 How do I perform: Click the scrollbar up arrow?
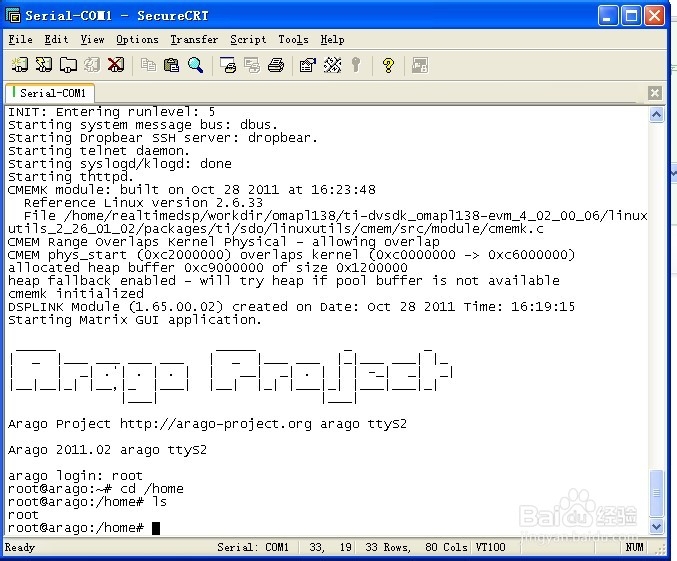pyautogui.click(x=656, y=114)
